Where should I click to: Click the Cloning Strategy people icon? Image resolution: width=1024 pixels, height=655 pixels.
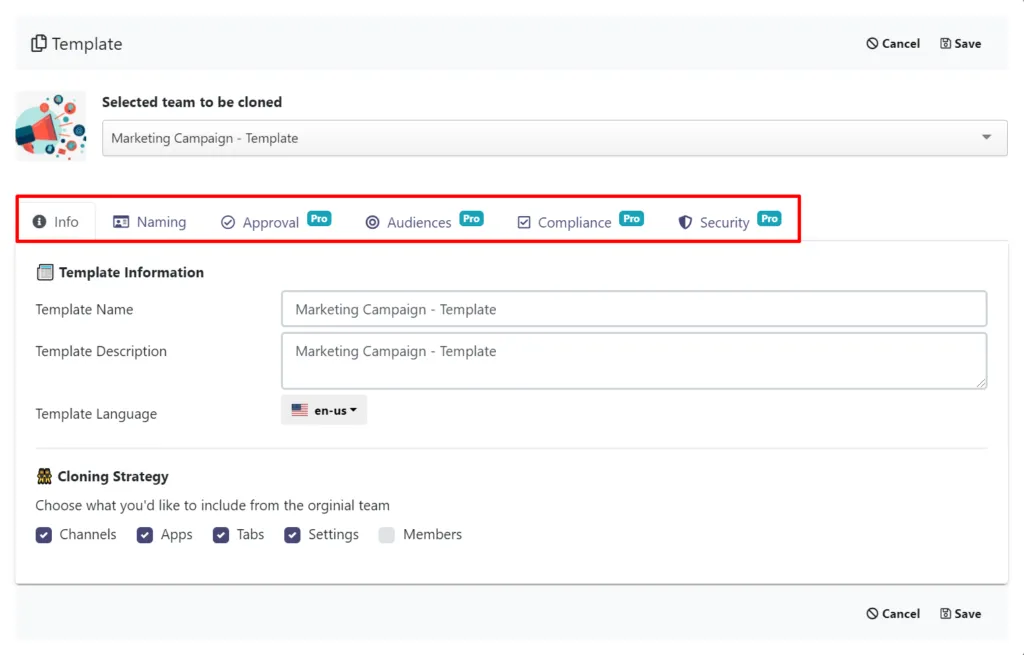pos(44,476)
